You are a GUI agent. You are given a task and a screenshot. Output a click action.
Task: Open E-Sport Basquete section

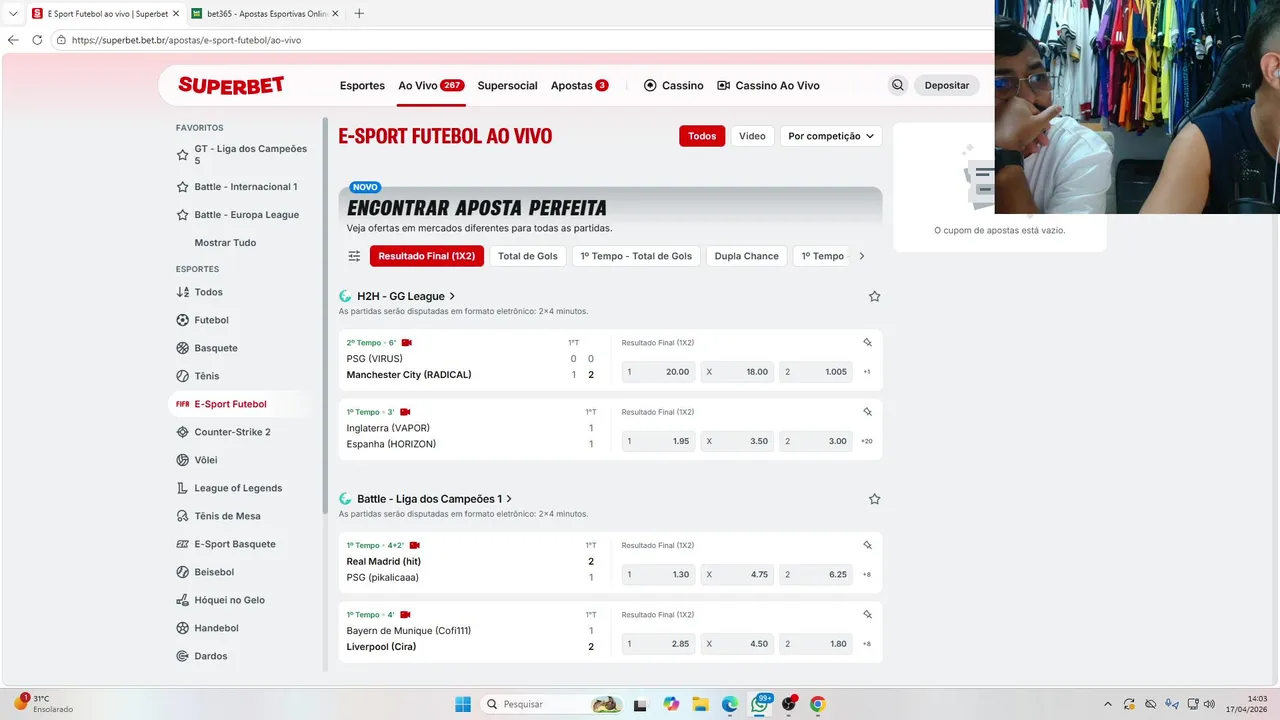tap(235, 544)
